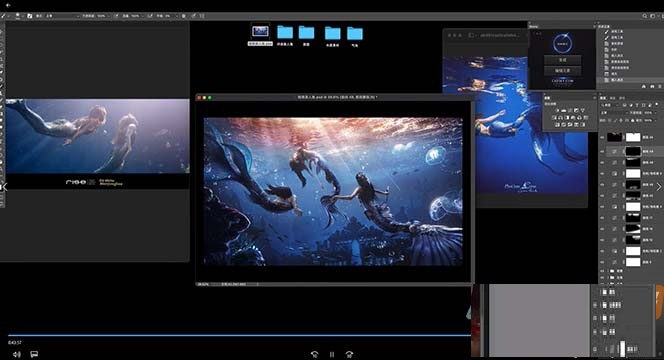Open the brush flow percentage dropdown
Image resolution: width=664 pixels, height=360 pixels.
click(x=136, y=16)
